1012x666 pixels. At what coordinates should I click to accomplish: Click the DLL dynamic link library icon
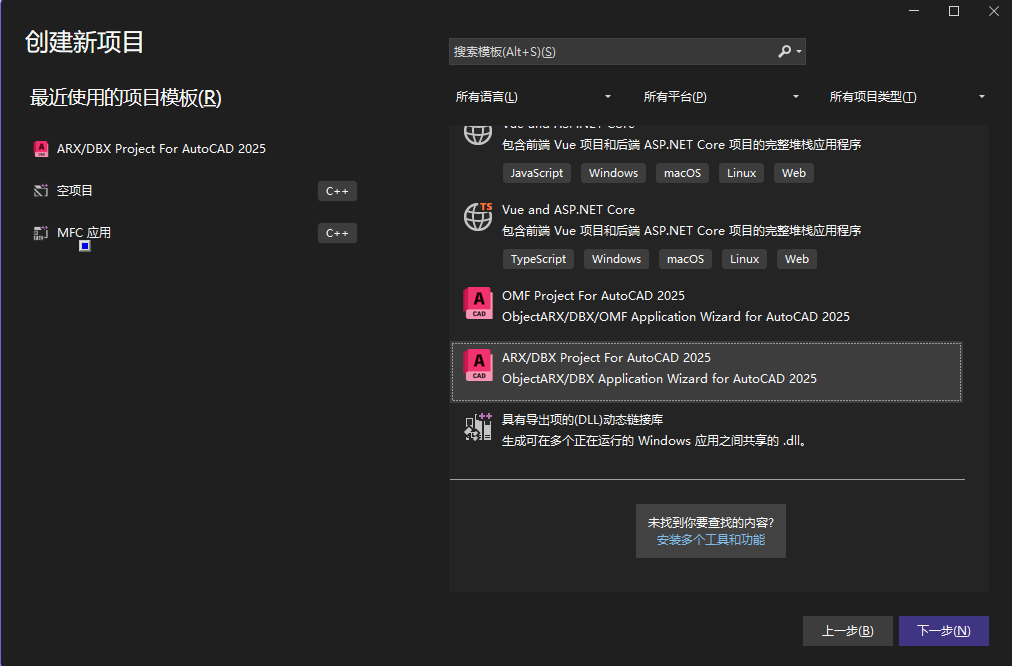click(479, 427)
